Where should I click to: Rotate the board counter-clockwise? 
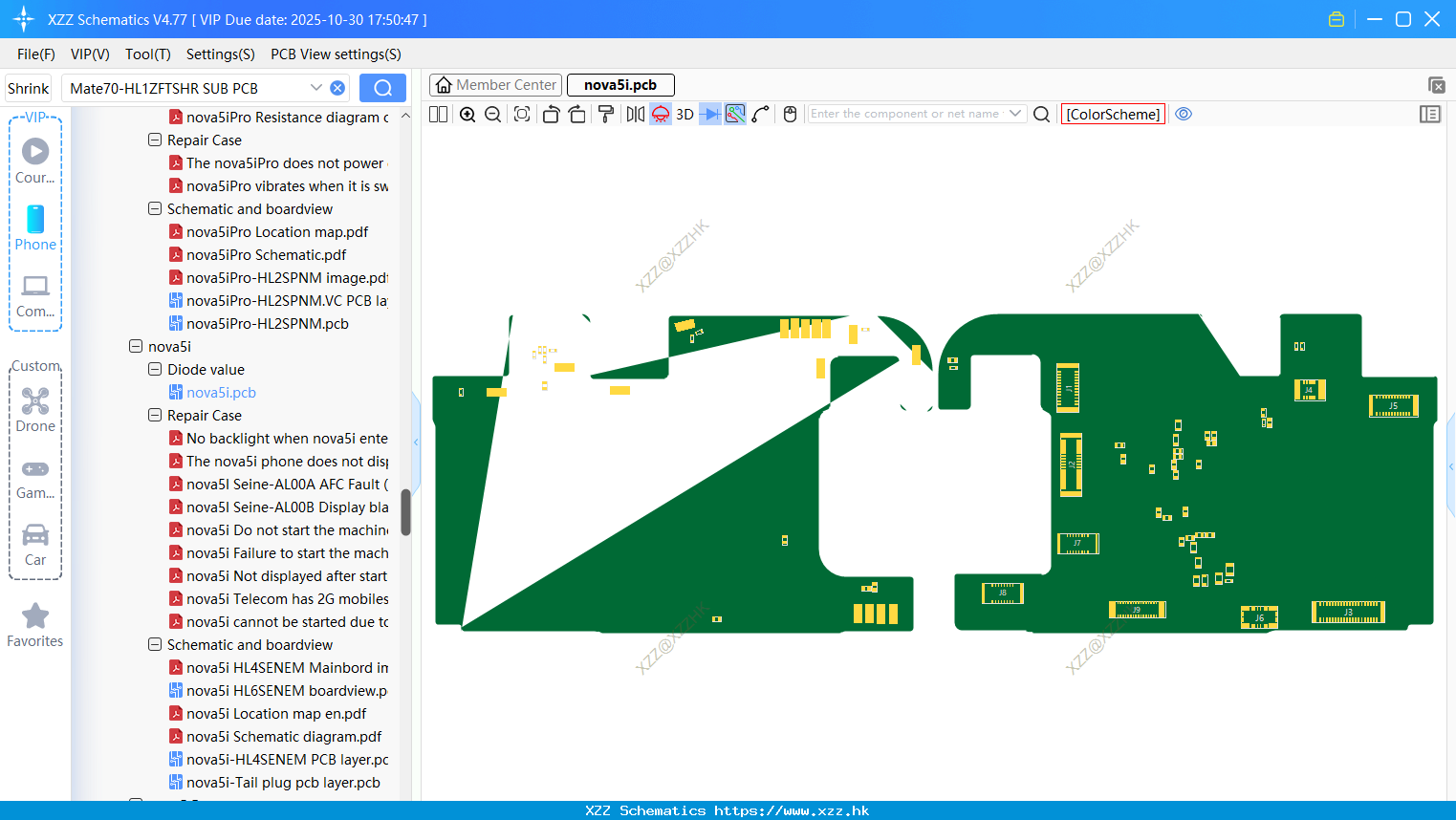coord(551,114)
